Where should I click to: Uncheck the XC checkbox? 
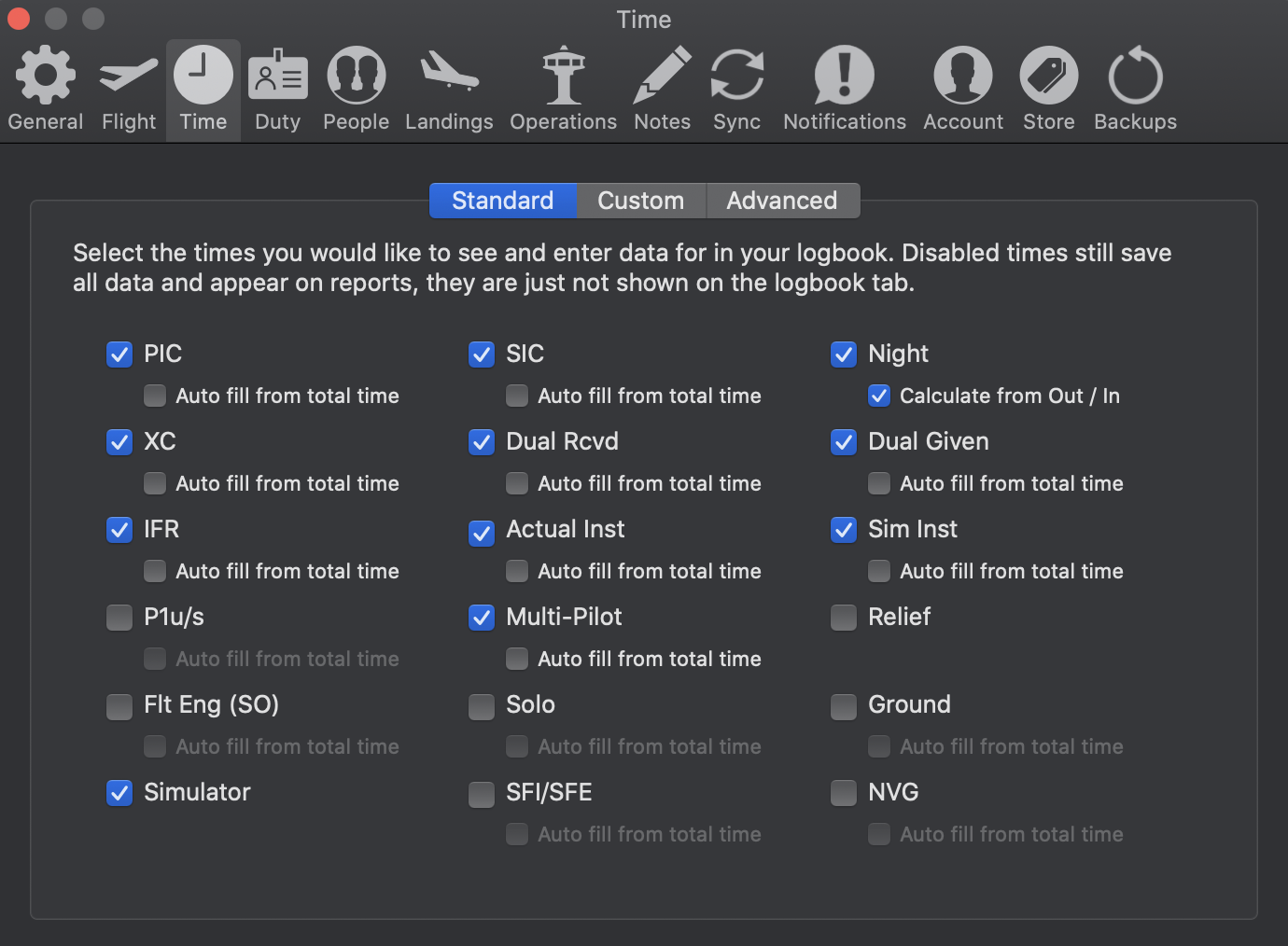pos(119,442)
